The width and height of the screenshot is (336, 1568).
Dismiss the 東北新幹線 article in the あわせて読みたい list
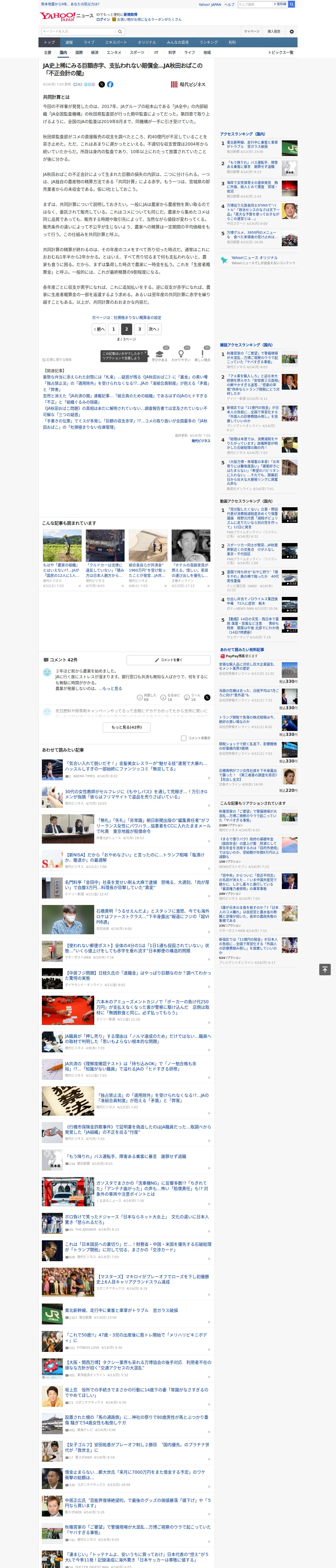[209, 1322]
